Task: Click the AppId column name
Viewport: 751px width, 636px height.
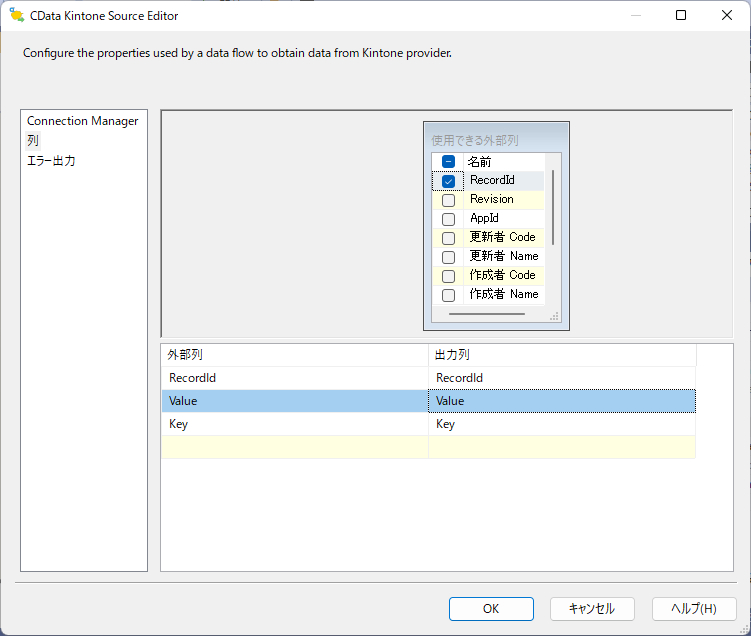Action: click(484, 218)
